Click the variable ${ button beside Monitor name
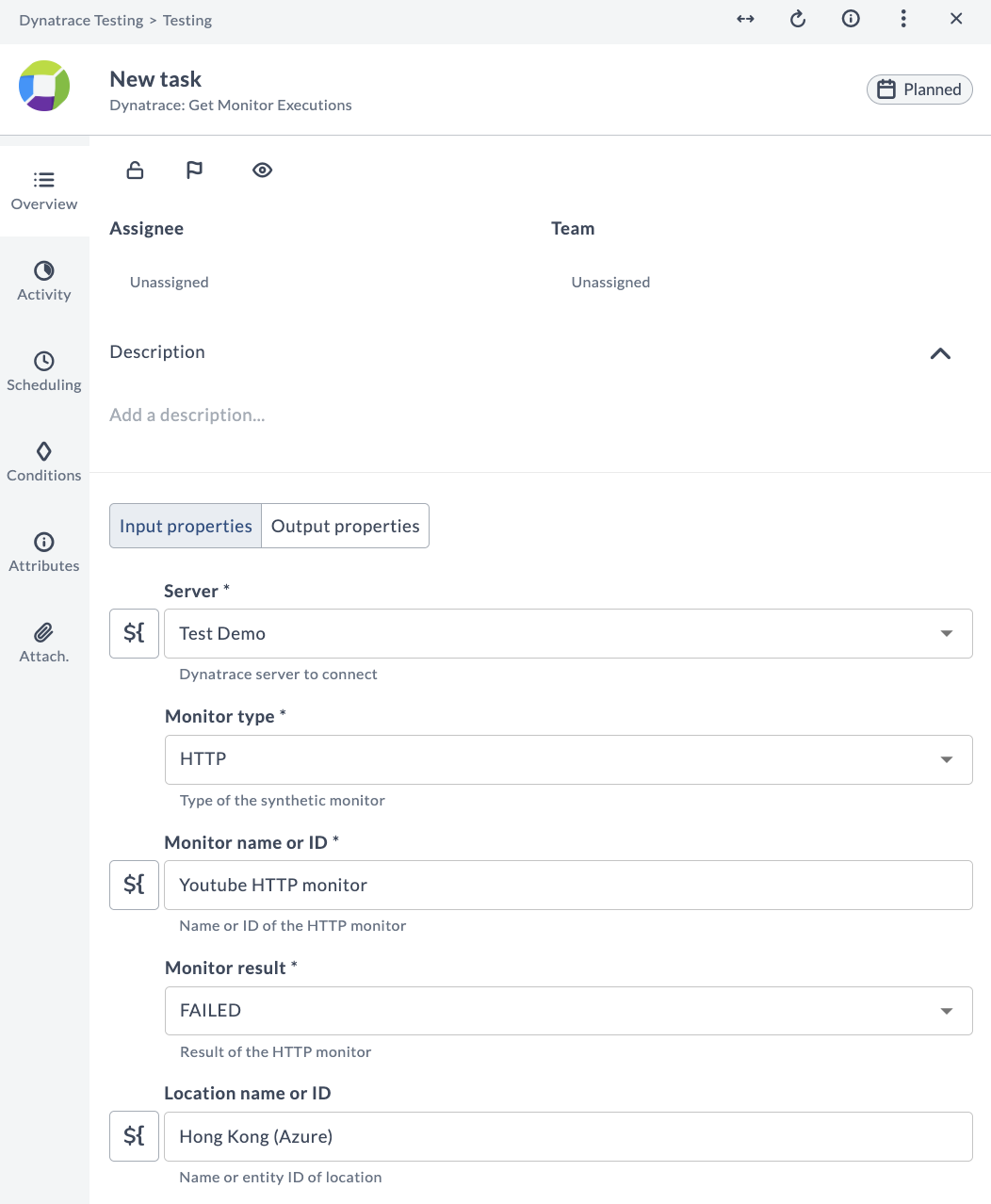The width and height of the screenshot is (991, 1204). (134, 885)
